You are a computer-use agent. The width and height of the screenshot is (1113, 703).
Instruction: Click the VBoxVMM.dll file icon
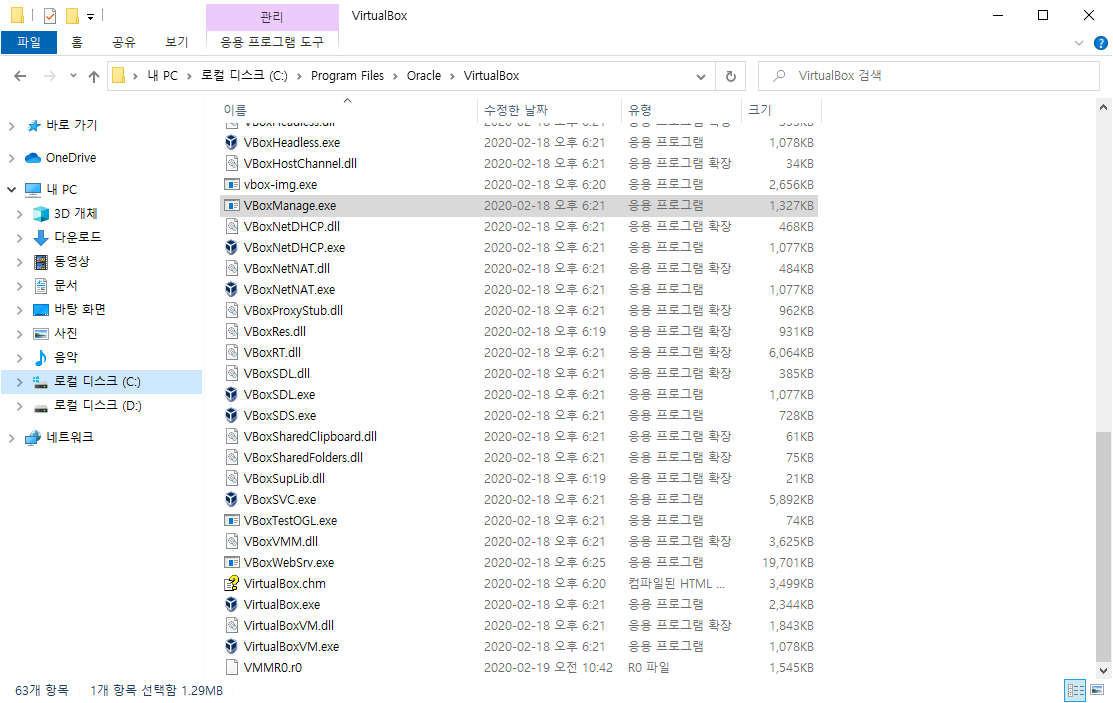tap(231, 541)
